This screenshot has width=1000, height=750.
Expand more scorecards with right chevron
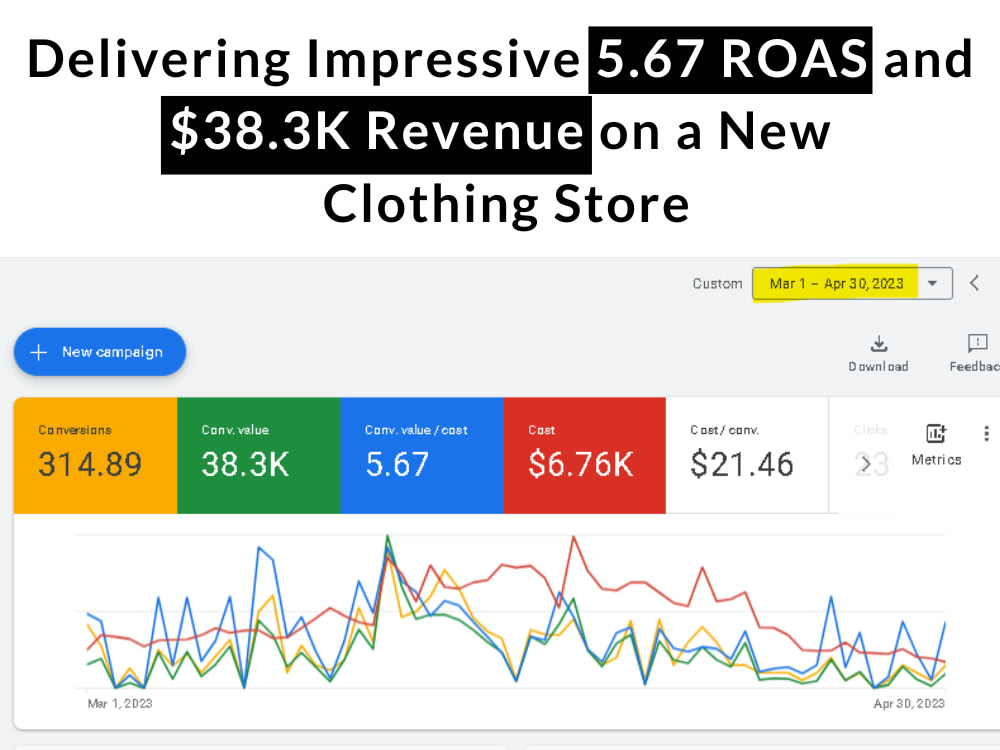(x=865, y=464)
